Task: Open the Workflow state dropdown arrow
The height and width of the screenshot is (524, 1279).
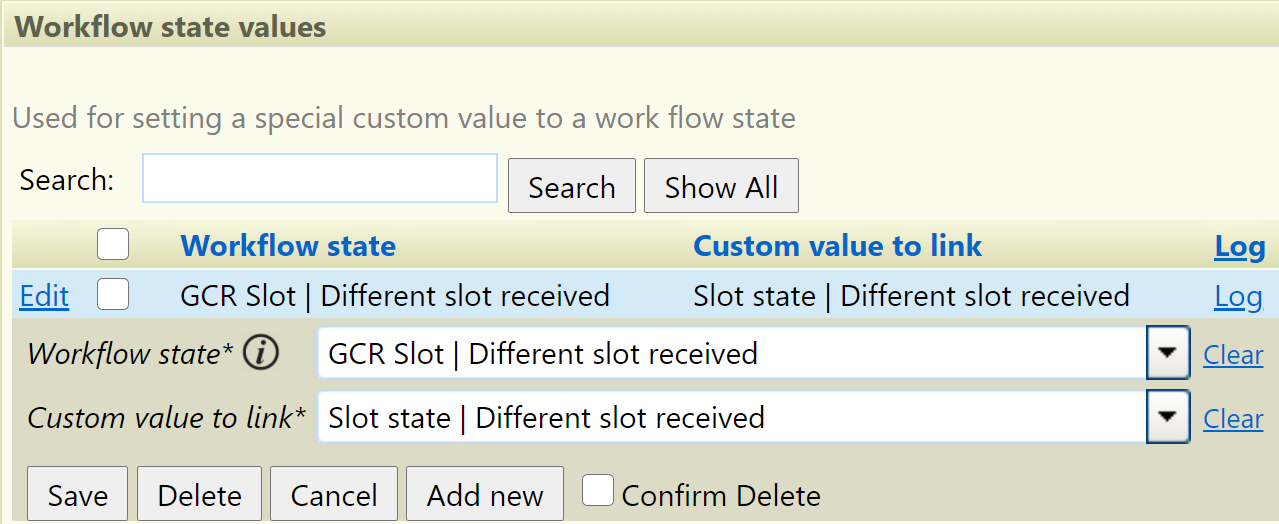Action: [x=1167, y=353]
